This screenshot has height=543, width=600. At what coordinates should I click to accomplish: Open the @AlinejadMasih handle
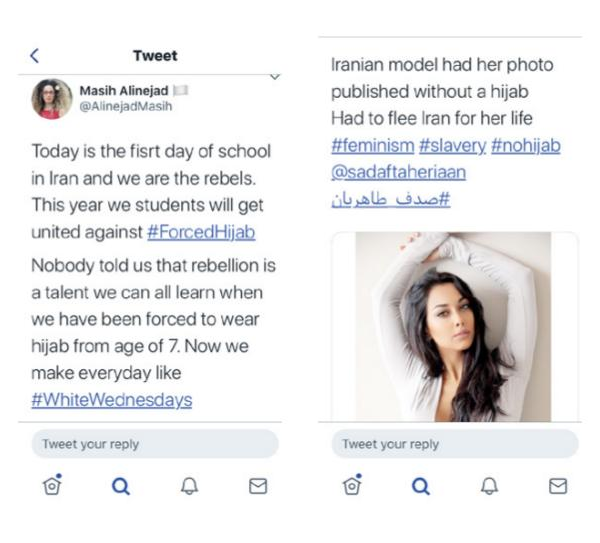pos(126,106)
